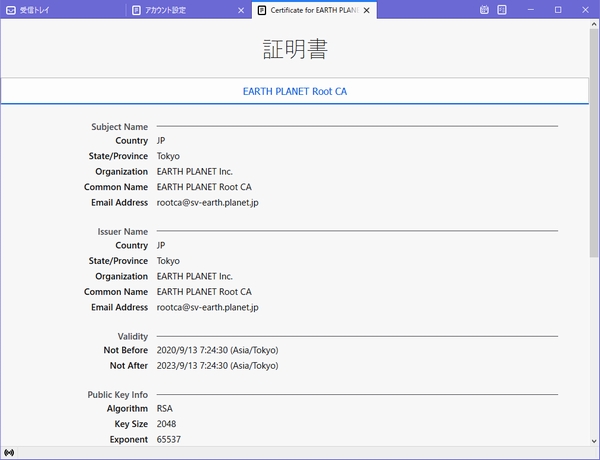Click the Issuer email rootca@sv-earth.planet.jp

click(x=207, y=307)
